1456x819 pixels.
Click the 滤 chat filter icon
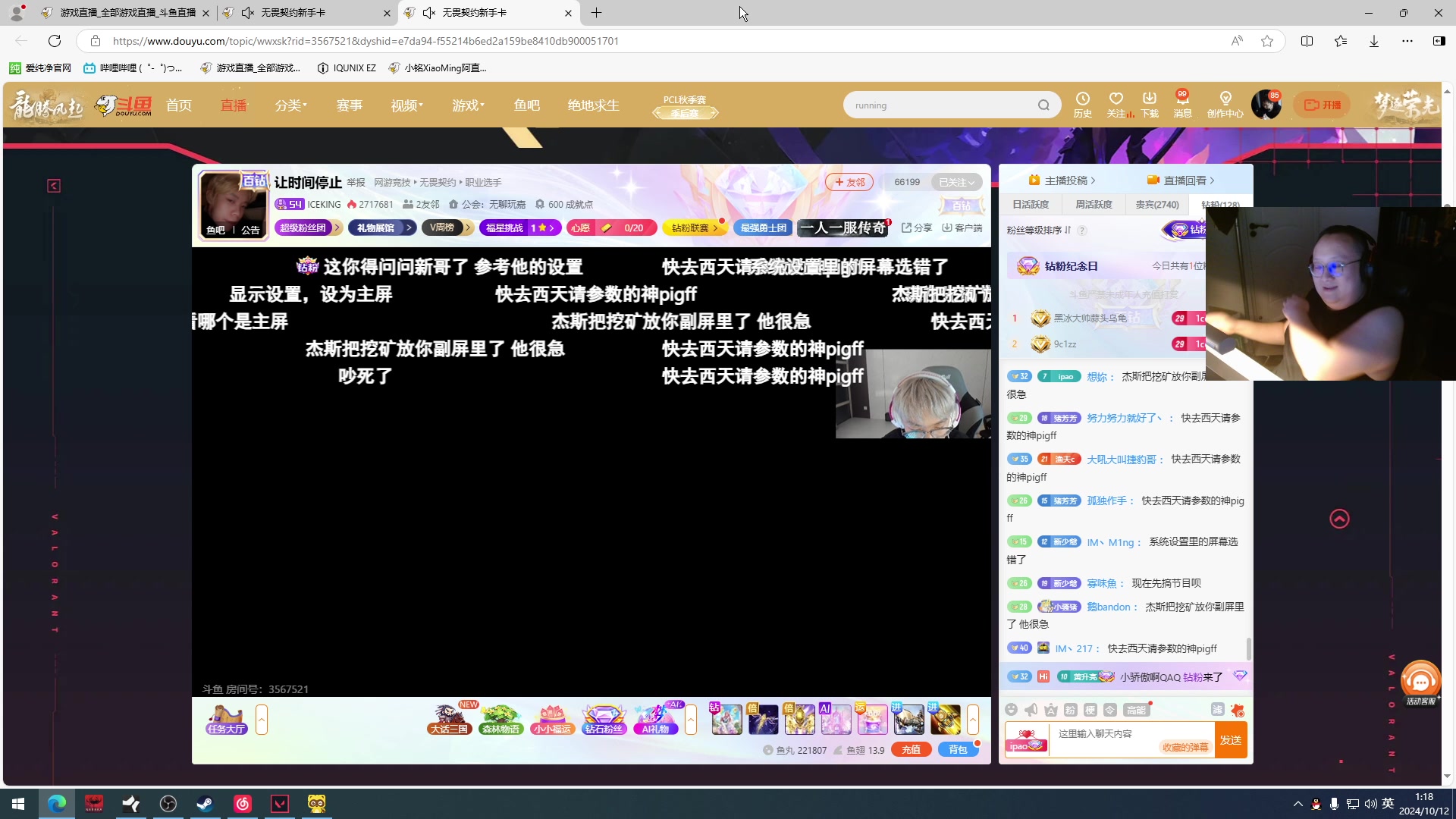coord(1217,710)
